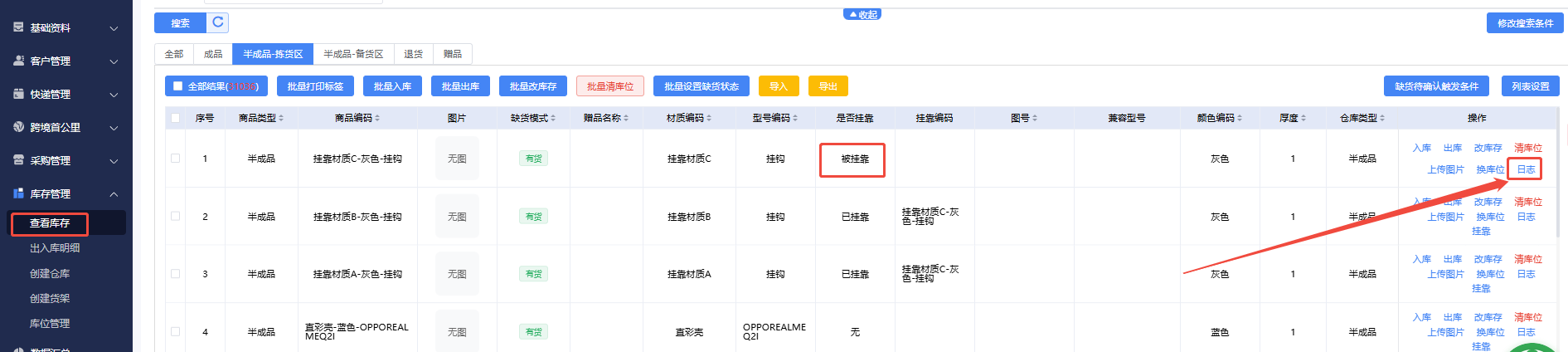Click the 跨境首公里 globe icon
Image resolution: width=1568 pixels, height=352 pixels.
pyautogui.click(x=18, y=127)
